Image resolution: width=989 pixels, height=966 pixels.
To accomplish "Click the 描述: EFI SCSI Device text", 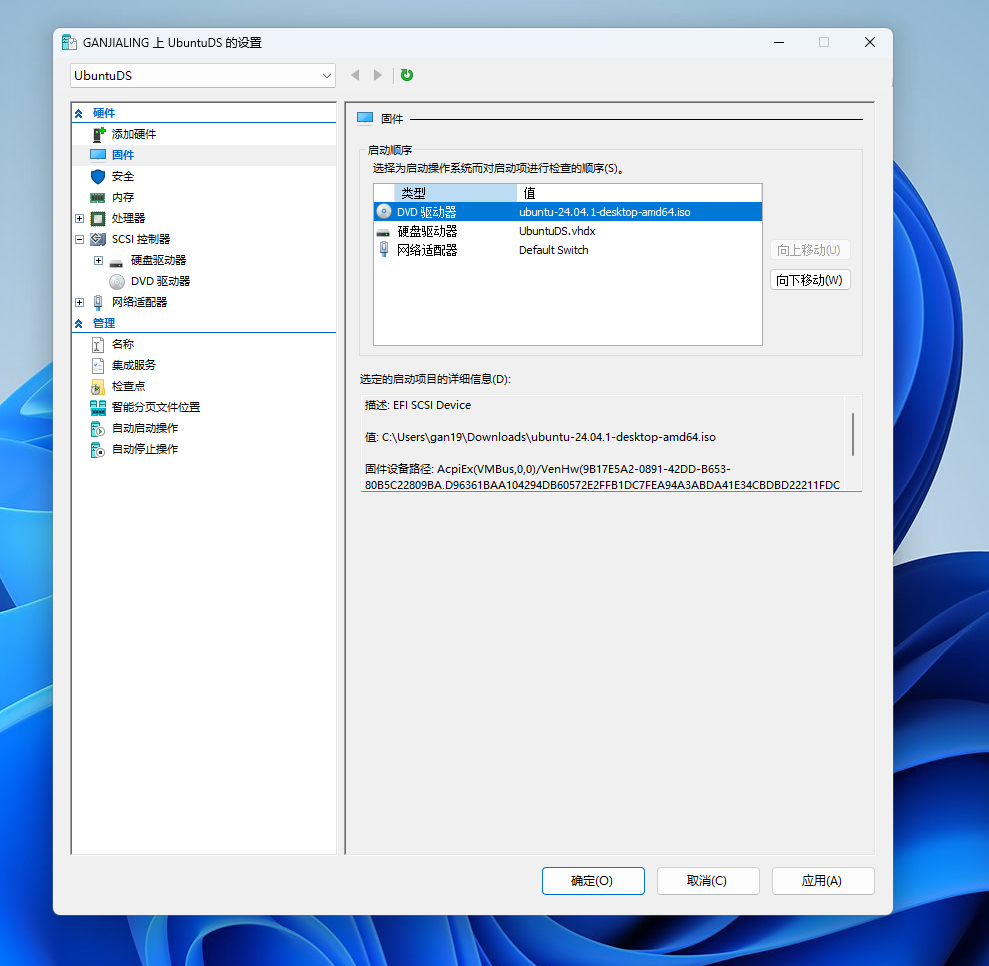I will click(418, 405).
